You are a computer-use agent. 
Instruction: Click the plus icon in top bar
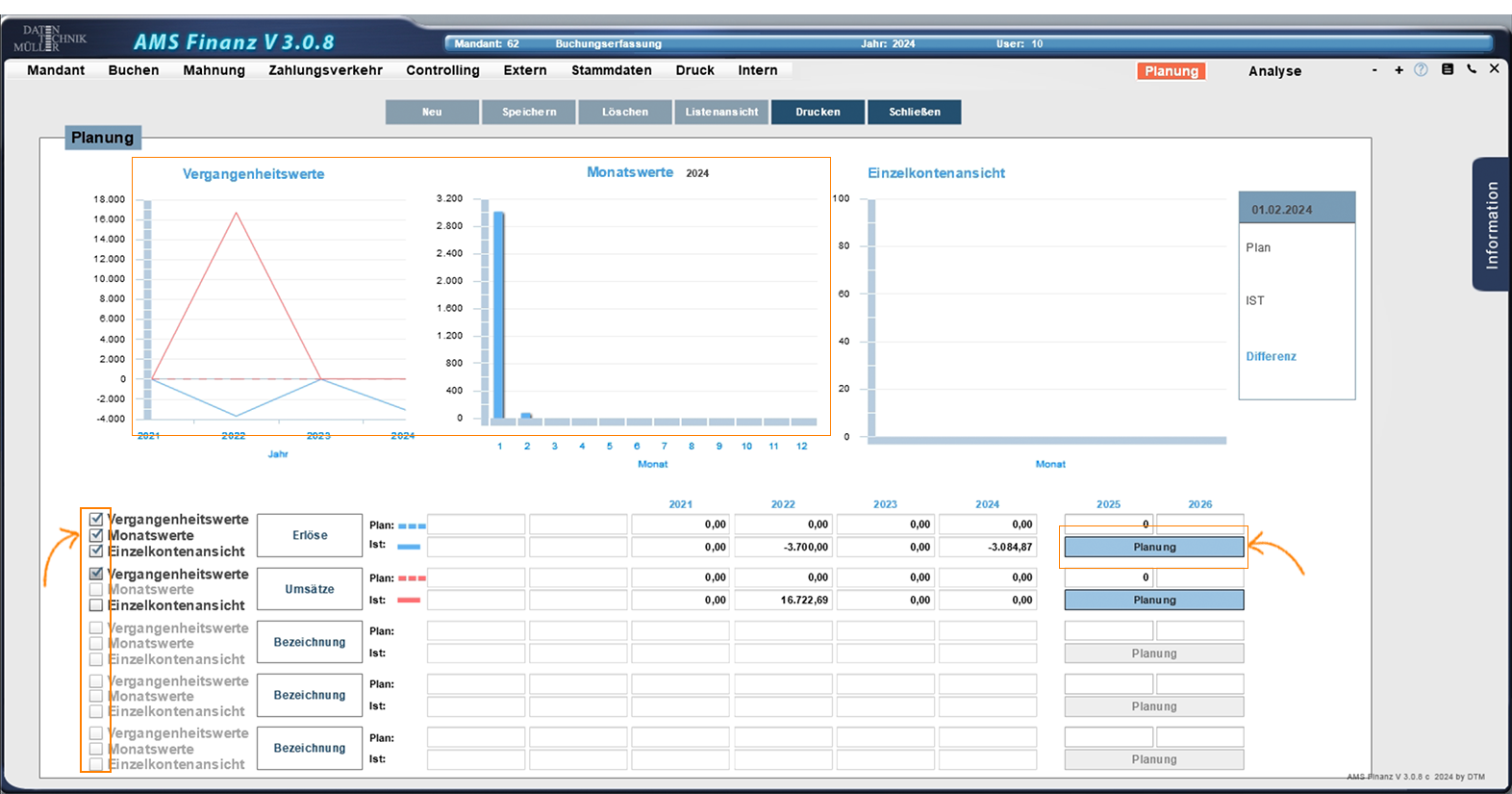pyautogui.click(x=1399, y=70)
